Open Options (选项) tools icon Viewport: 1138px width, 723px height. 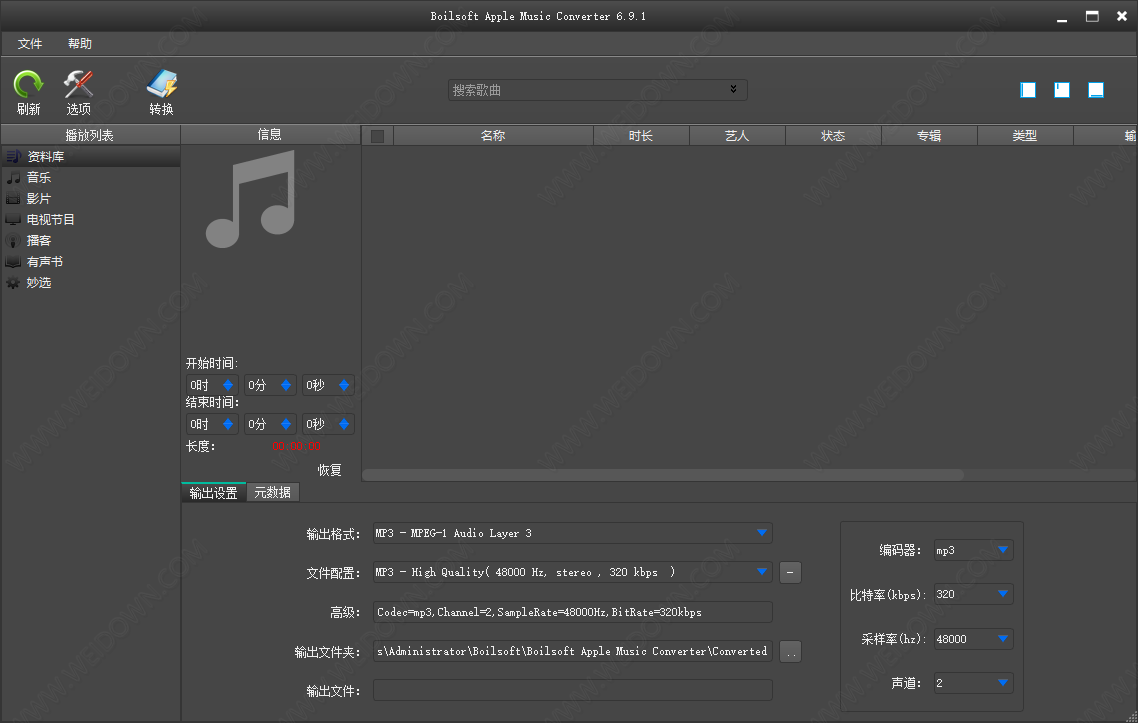(78, 84)
